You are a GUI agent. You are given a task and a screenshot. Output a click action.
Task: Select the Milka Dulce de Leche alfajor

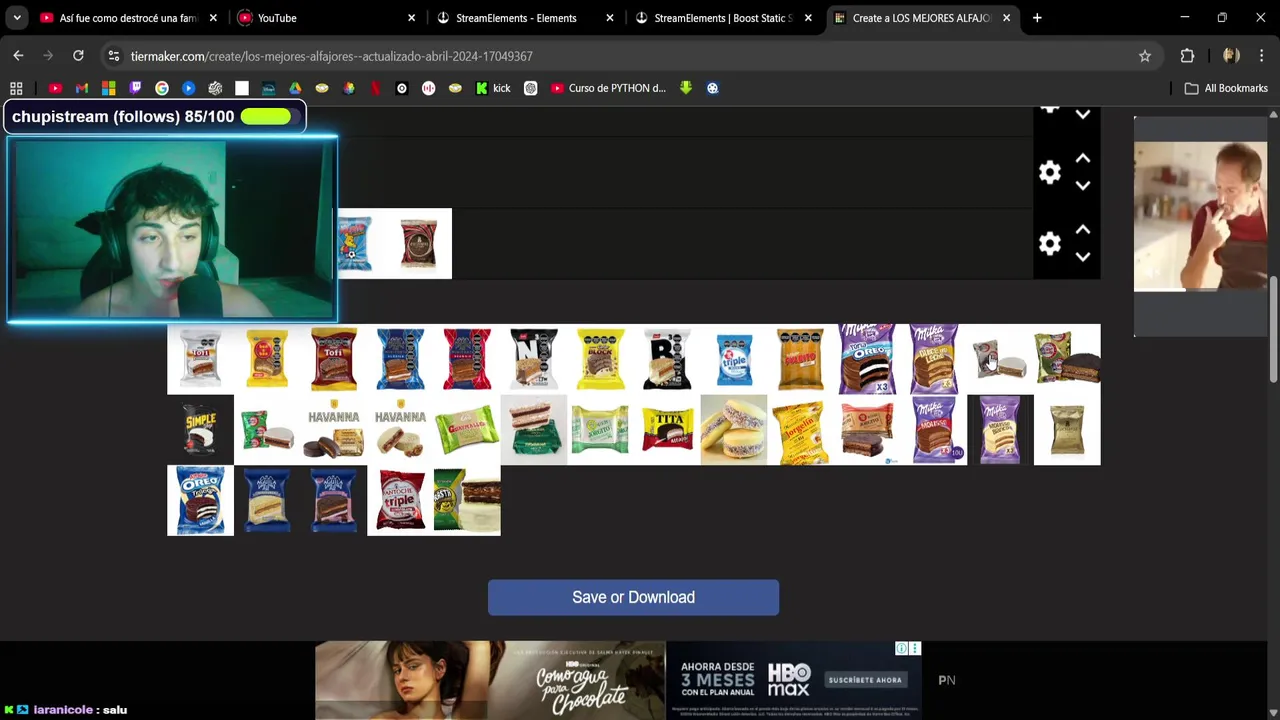click(934, 359)
